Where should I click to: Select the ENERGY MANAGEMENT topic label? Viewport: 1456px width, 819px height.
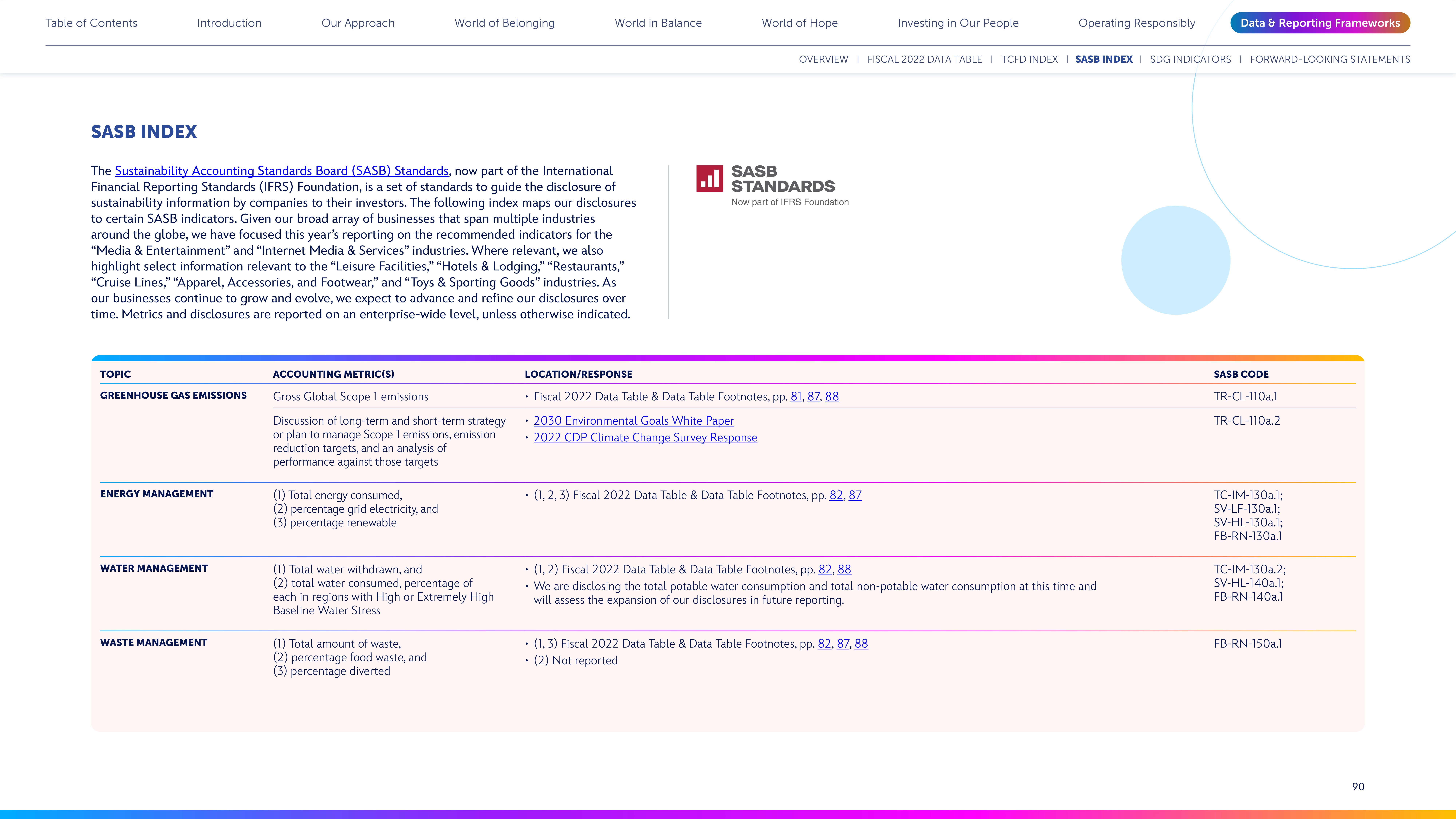click(157, 494)
